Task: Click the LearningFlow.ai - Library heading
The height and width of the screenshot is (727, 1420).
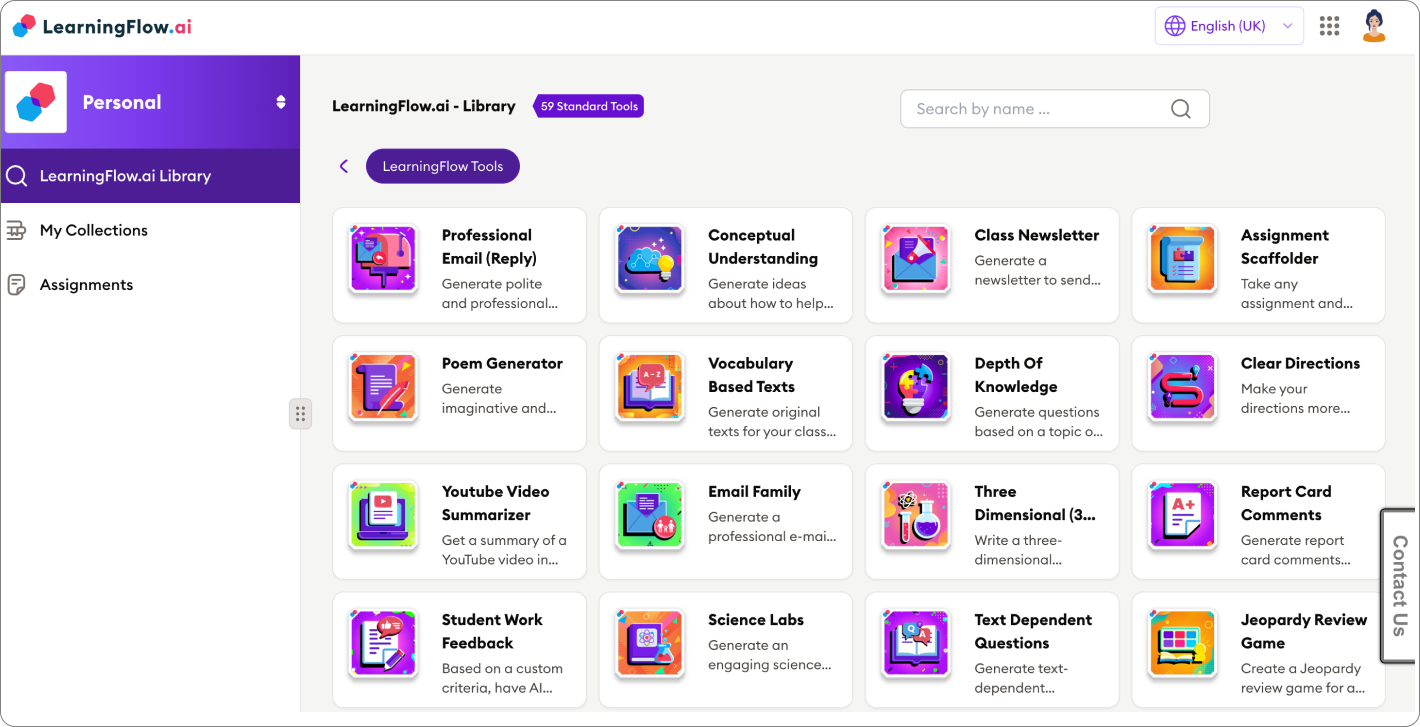Action: pyautogui.click(x=424, y=106)
